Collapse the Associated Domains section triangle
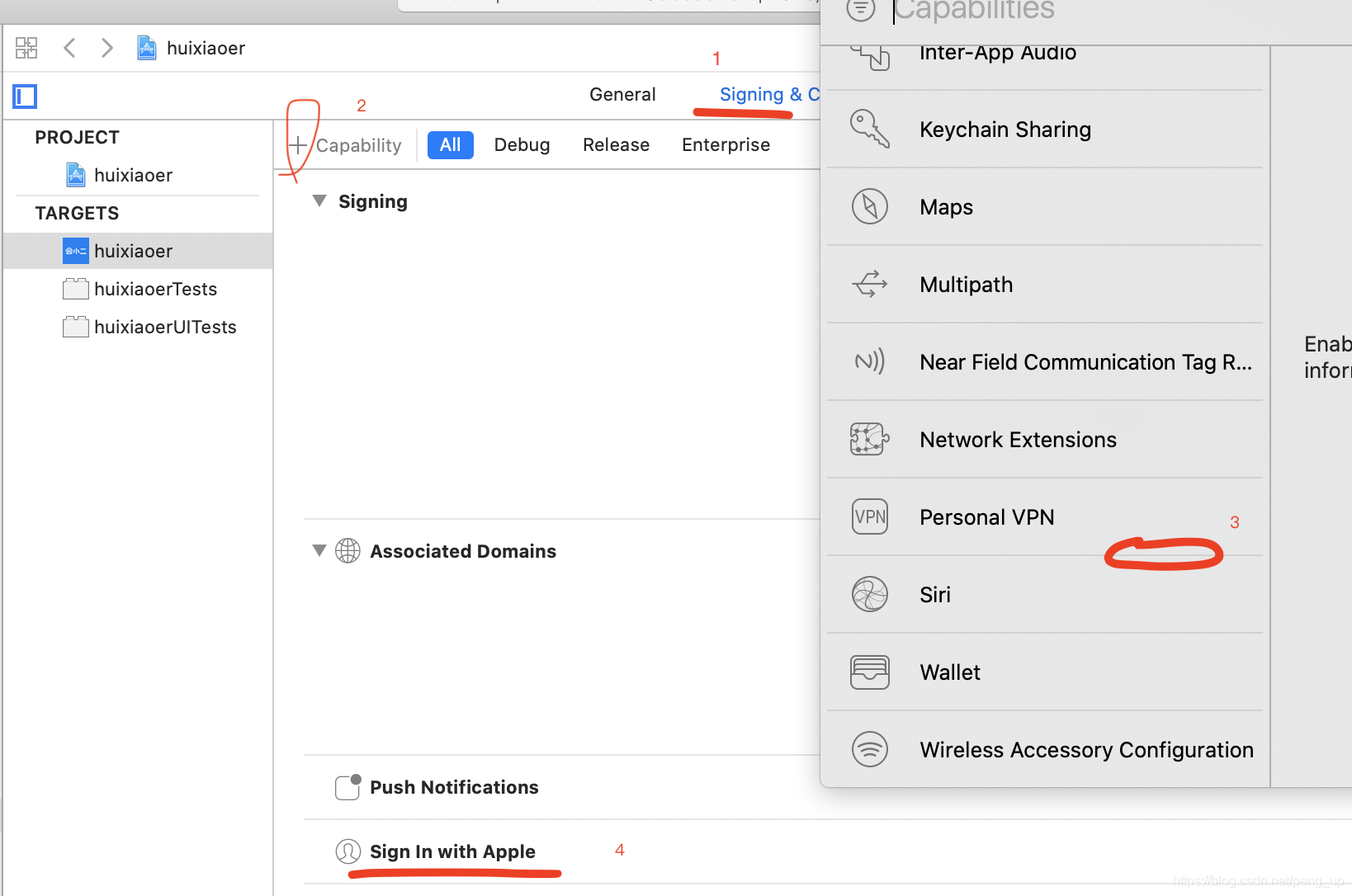This screenshot has height=896, width=1352. click(x=319, y=550)
